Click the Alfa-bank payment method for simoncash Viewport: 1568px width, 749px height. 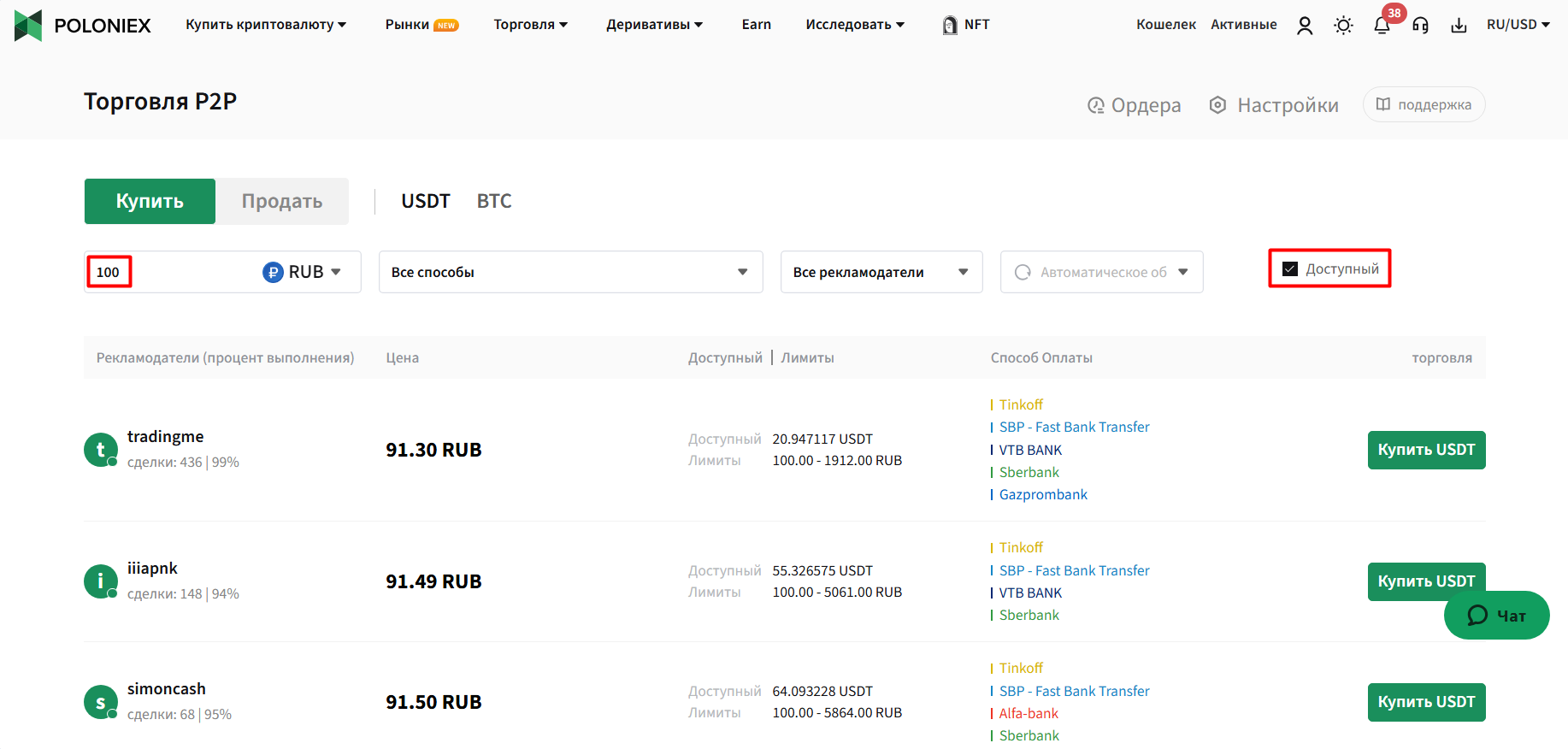(1029, 713)
